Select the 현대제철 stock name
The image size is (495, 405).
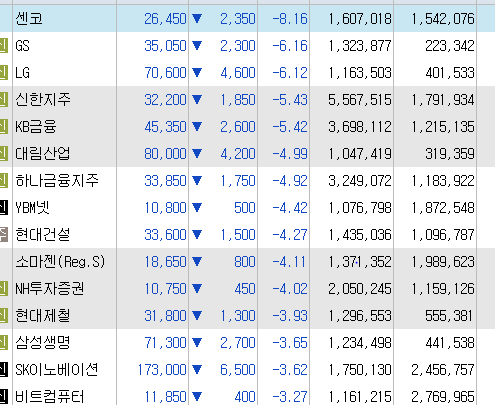[x=43, y=316]
